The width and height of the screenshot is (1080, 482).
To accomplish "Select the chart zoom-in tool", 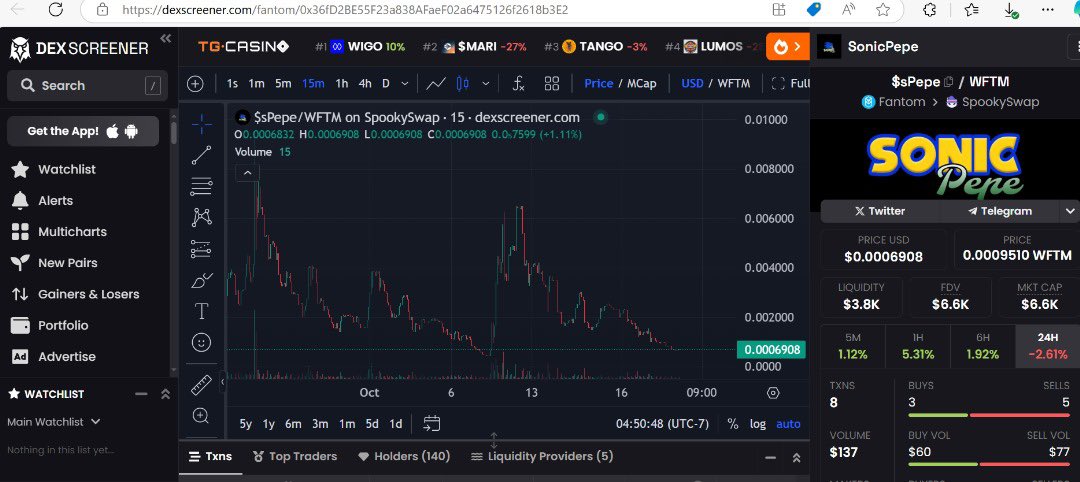I will (201, 415).
